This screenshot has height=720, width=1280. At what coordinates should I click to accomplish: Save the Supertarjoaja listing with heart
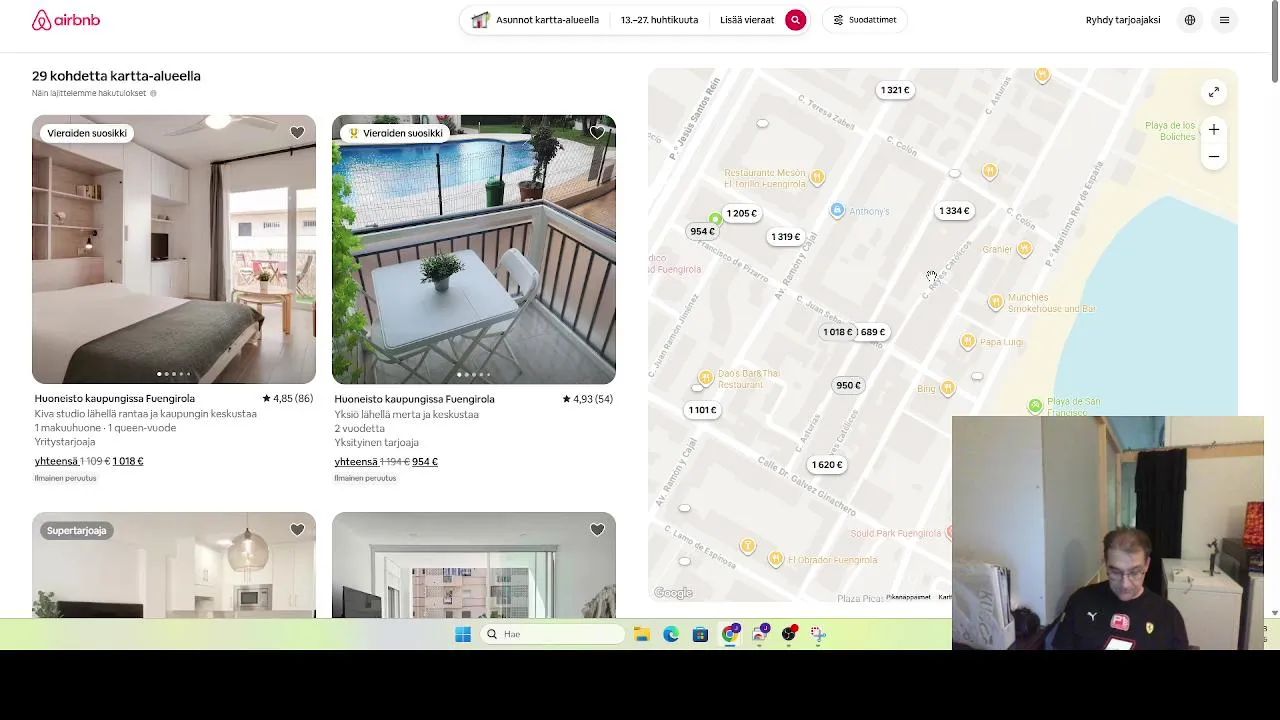[x=297, y=530]
